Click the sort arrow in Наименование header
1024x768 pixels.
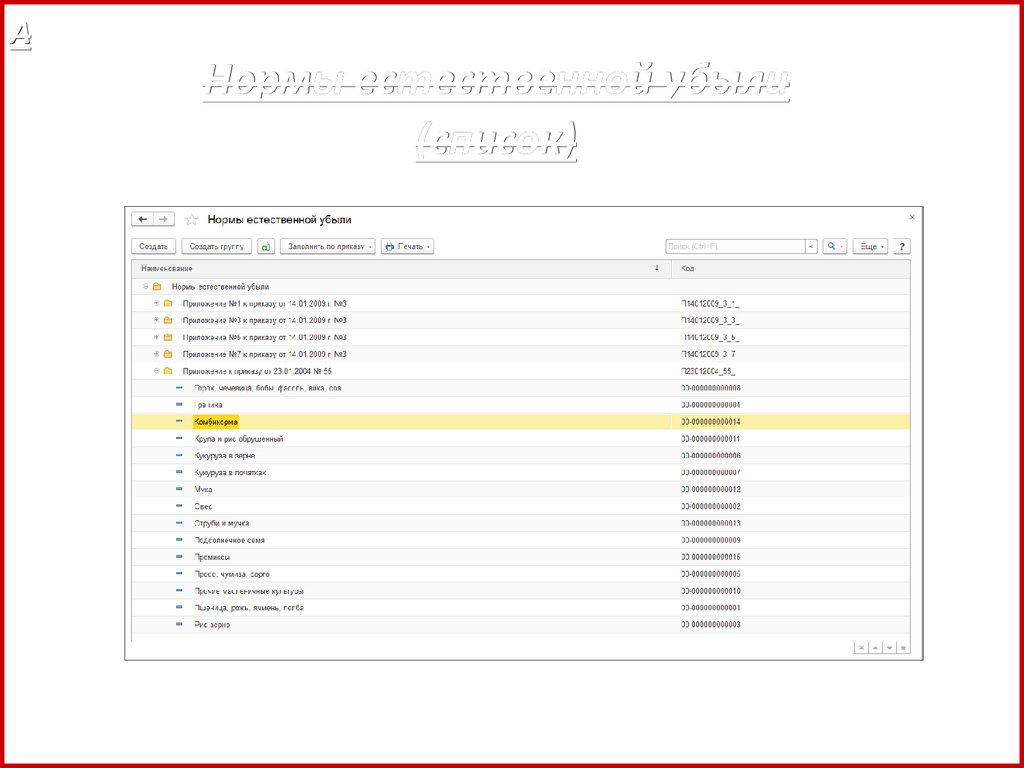(x=656, y=268)
